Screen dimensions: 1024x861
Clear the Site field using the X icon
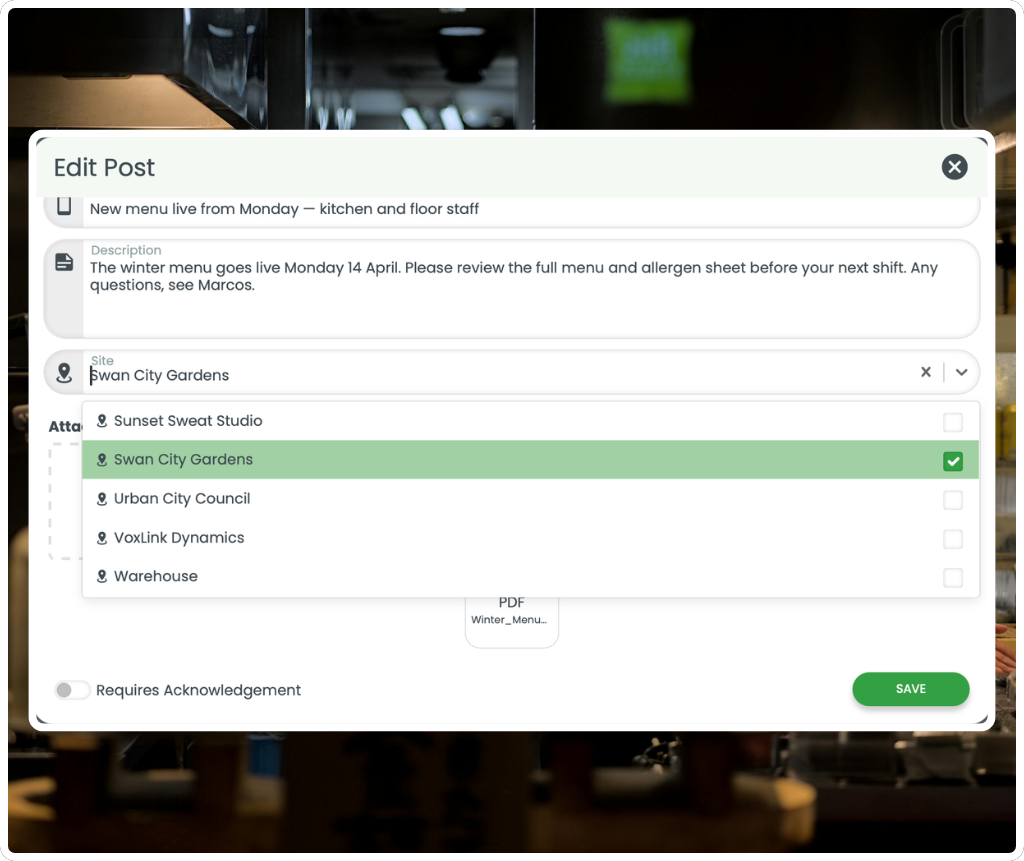926,371
